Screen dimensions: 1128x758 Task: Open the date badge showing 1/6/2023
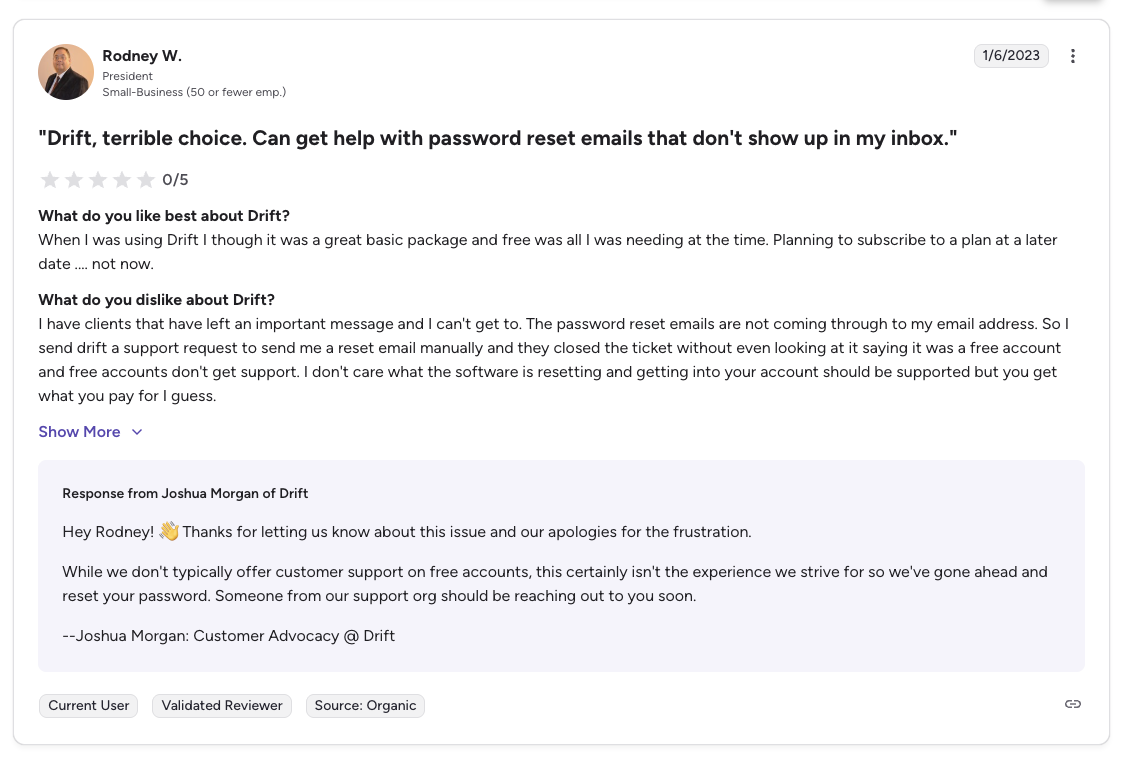point(1011,56)
